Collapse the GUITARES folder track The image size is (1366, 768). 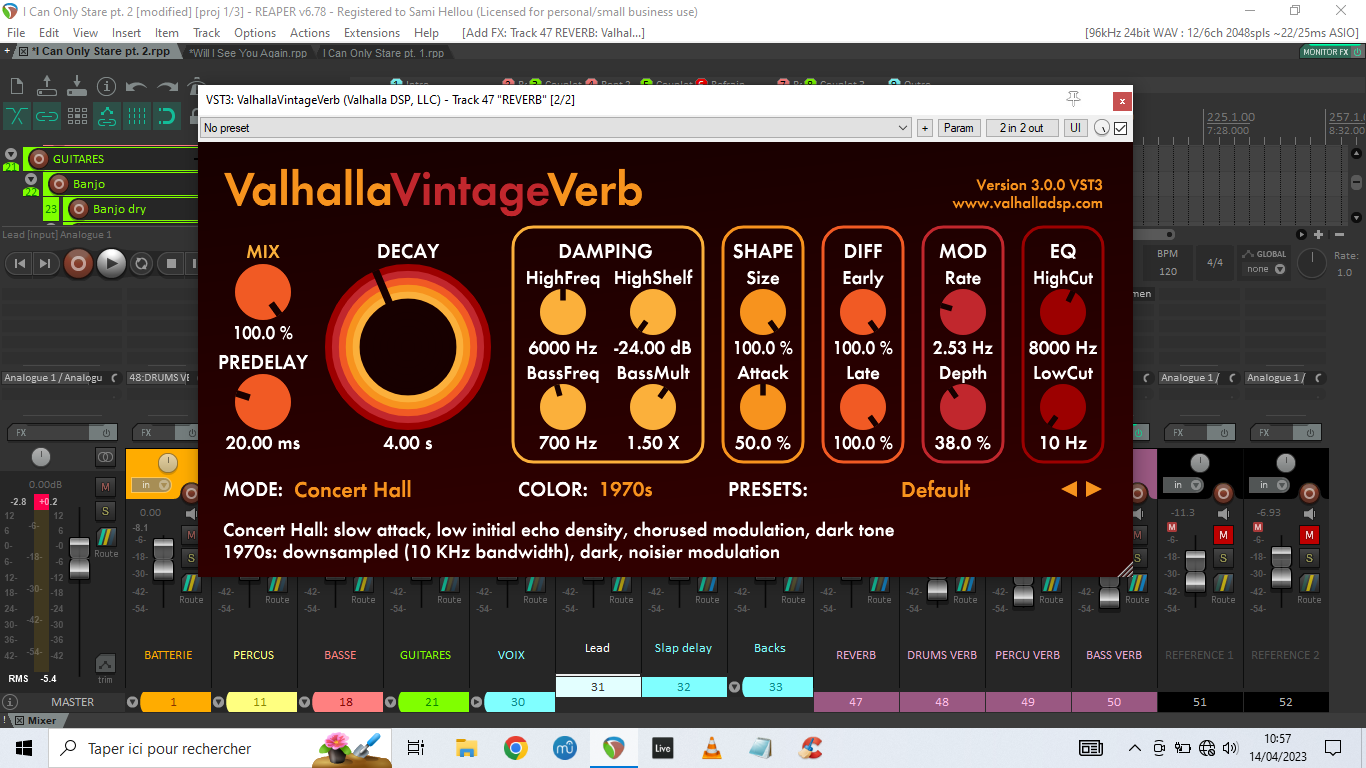point(11,154)
